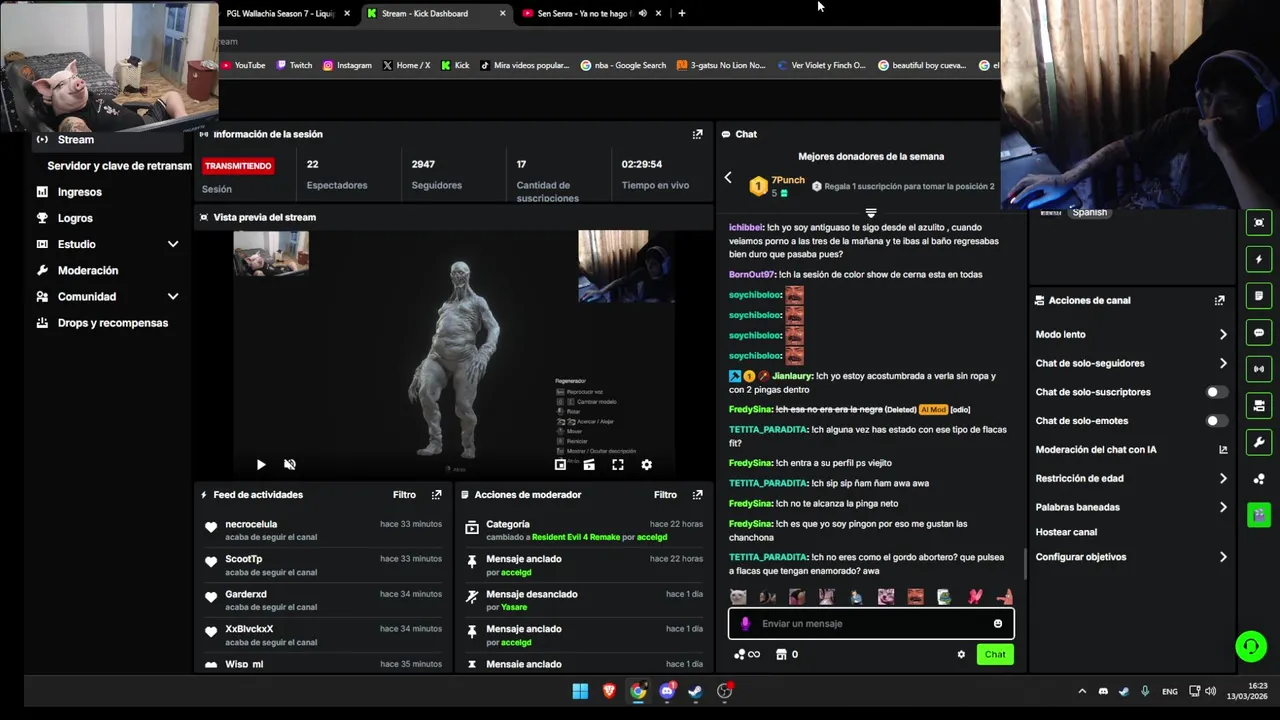Expand Modo lento options
This screenshot has height=720, width=1280.
click(x=1222, y=335)
